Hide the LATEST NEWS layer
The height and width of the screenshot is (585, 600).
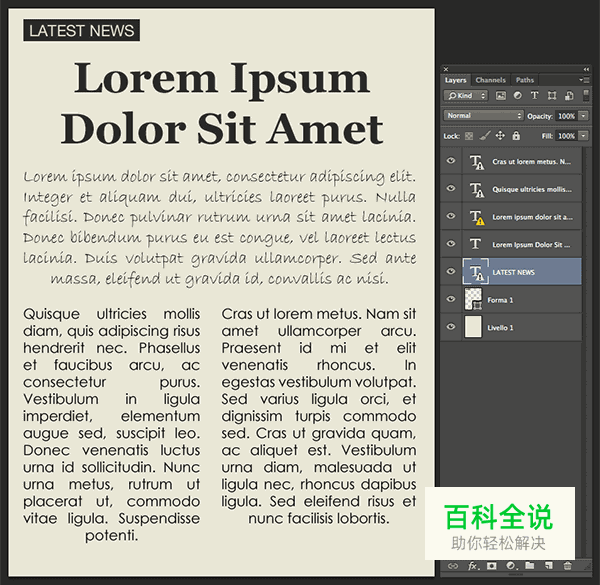click(451, 272)
